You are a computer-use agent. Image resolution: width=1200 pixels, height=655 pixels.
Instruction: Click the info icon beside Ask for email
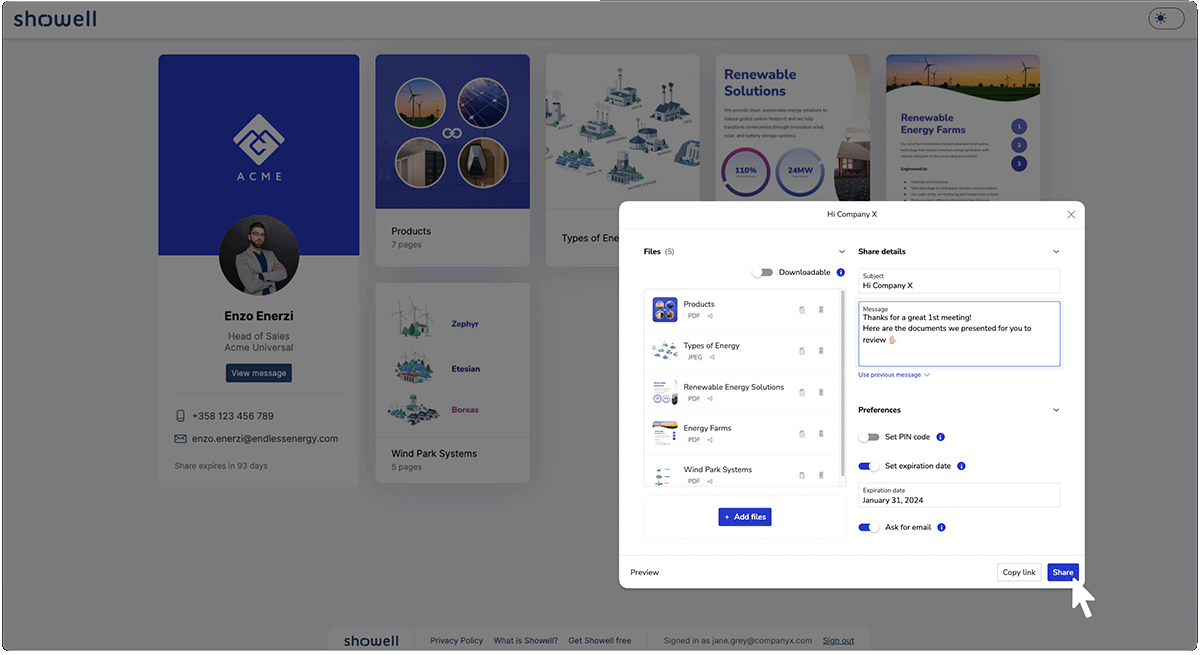(942, 527)
